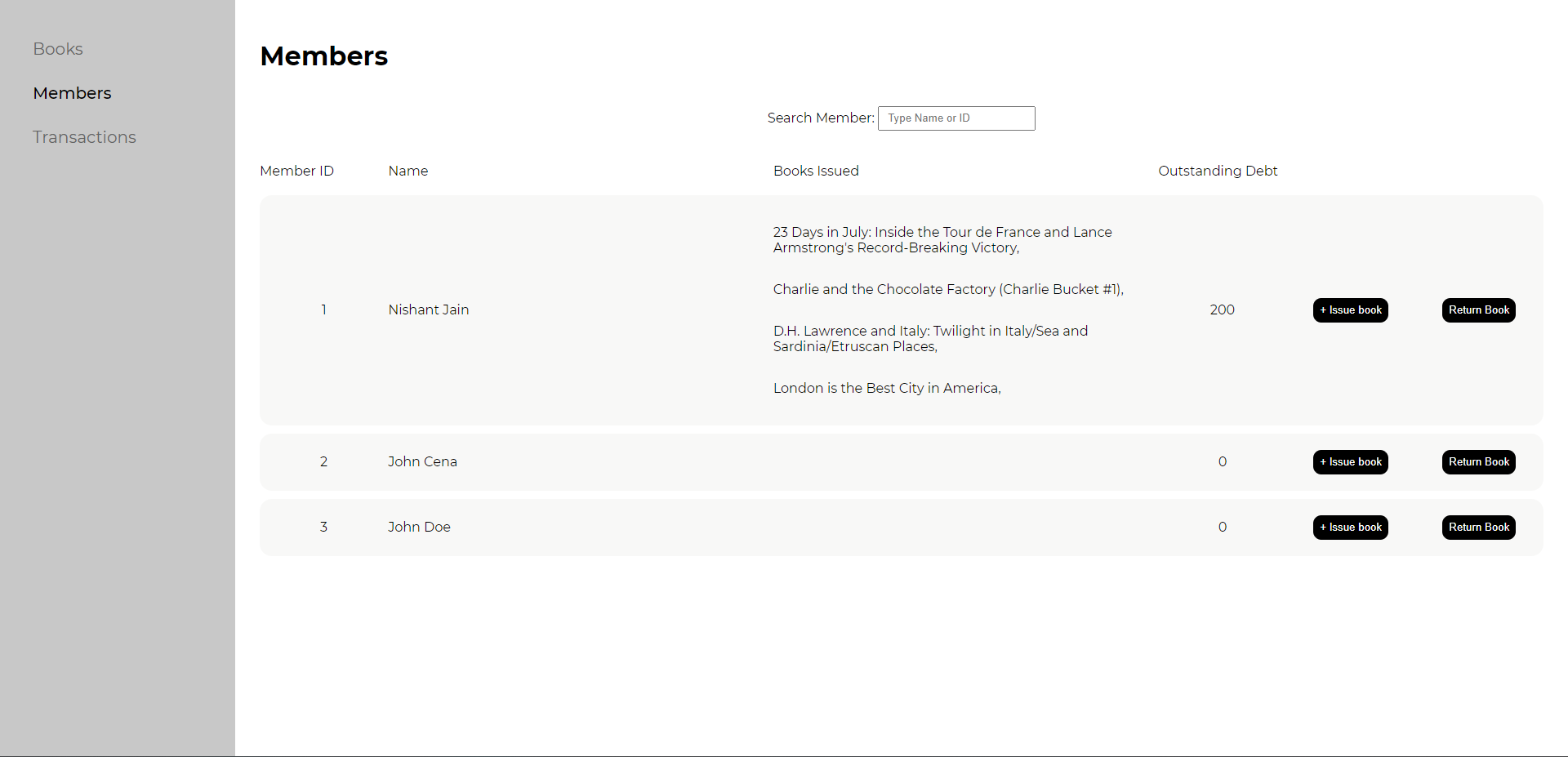Click Nishant Jain's outstanding debt of 200
Screen dimensions: 1568x757
(1222, 309)
